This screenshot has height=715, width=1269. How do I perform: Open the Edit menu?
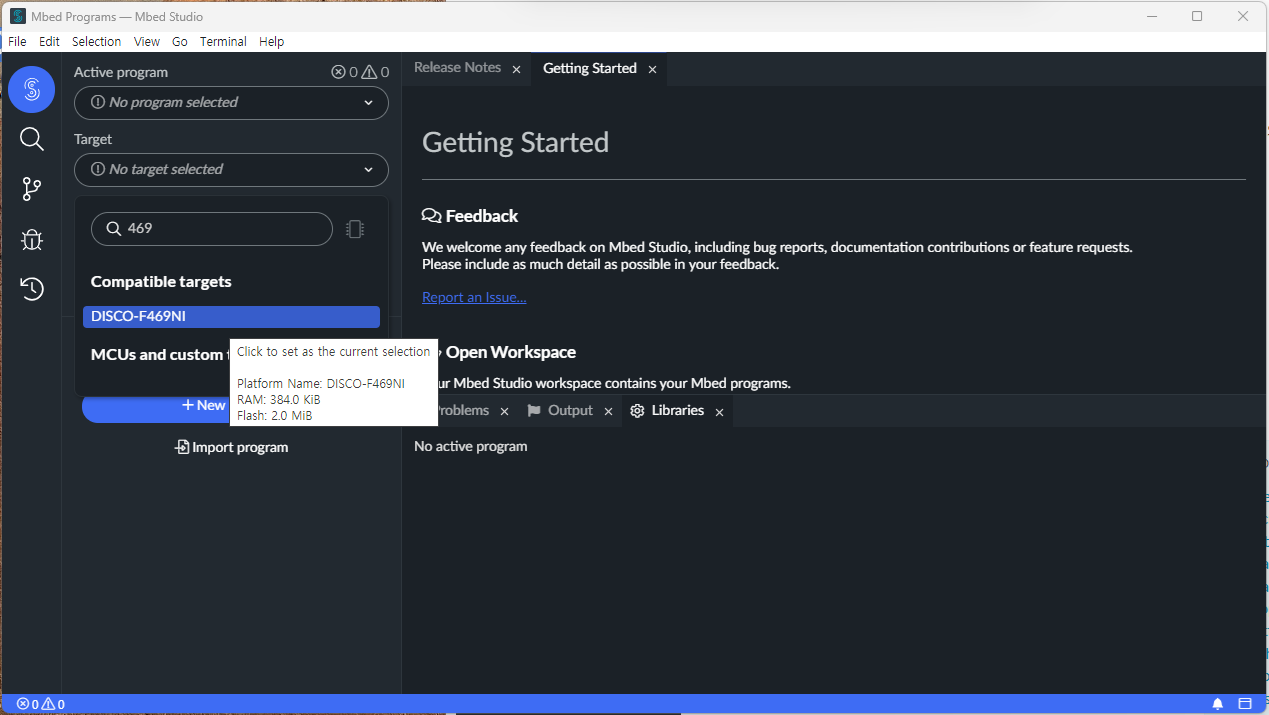point(49,42)
